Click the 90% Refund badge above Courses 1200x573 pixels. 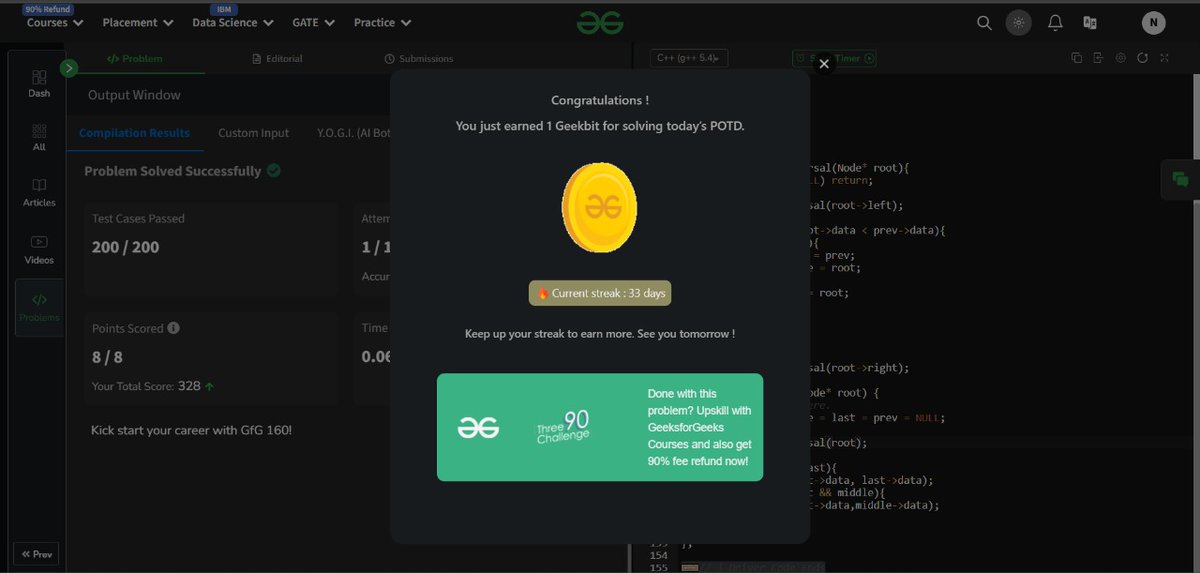point(48,9)
